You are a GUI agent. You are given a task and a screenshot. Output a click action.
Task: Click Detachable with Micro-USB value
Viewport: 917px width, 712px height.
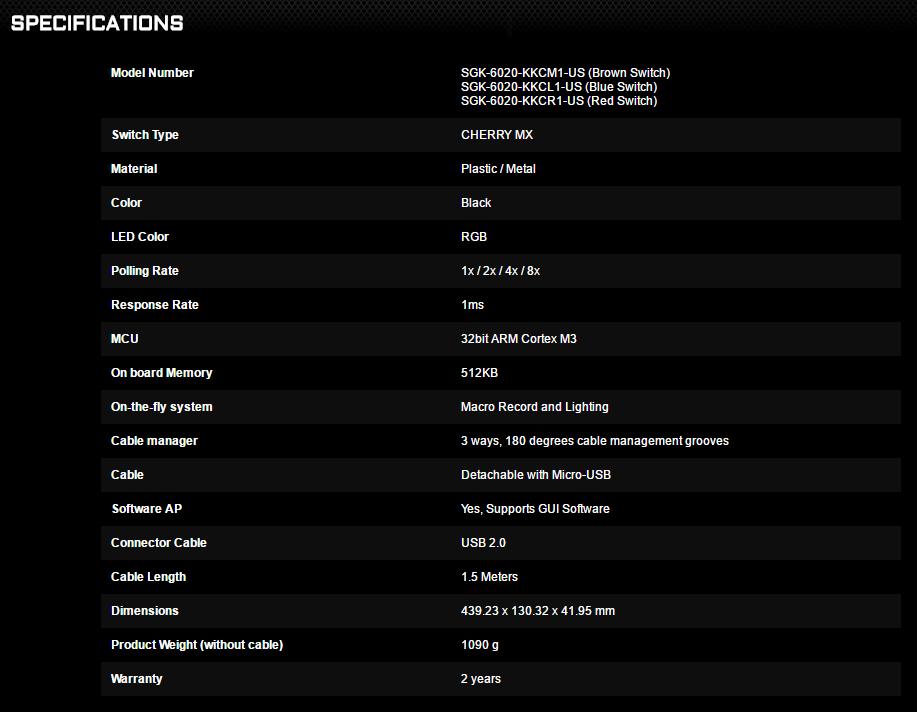click(x=536, y=474)
